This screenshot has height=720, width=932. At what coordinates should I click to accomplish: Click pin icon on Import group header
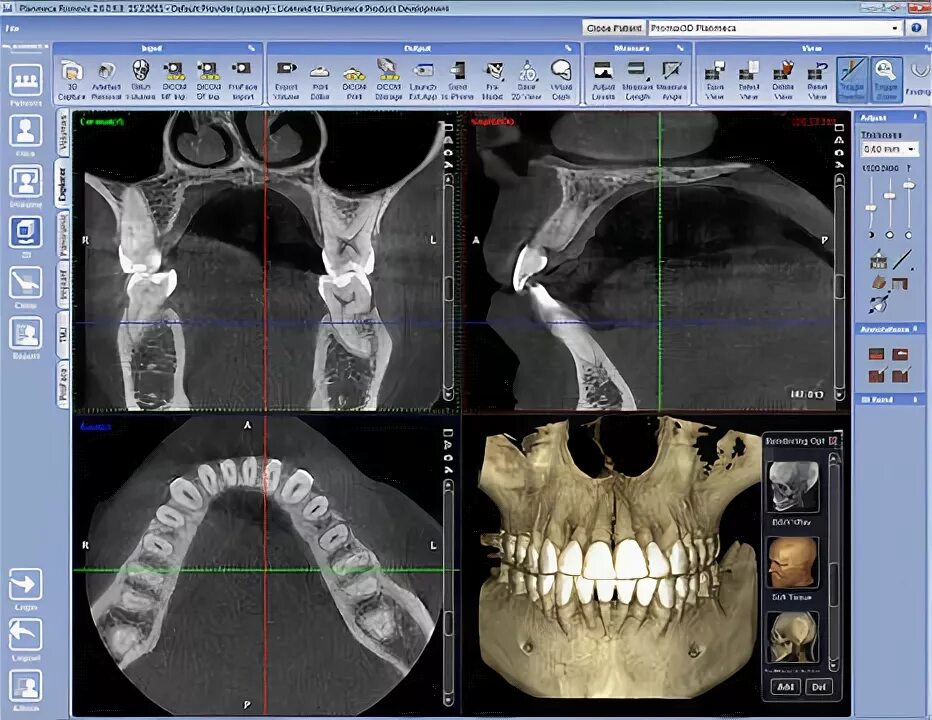pos(251,48)
